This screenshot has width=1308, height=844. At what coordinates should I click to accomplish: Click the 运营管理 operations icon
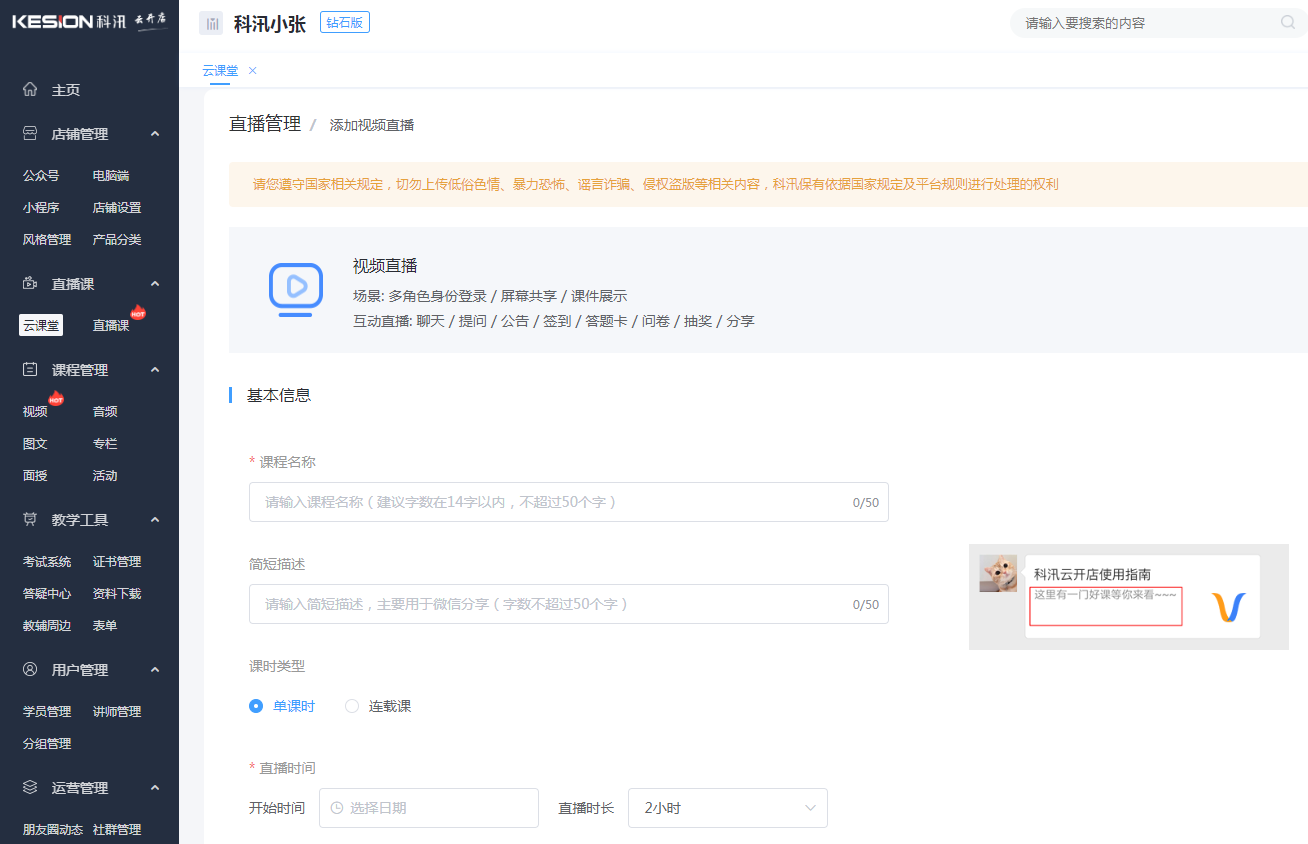click(29, 787)
